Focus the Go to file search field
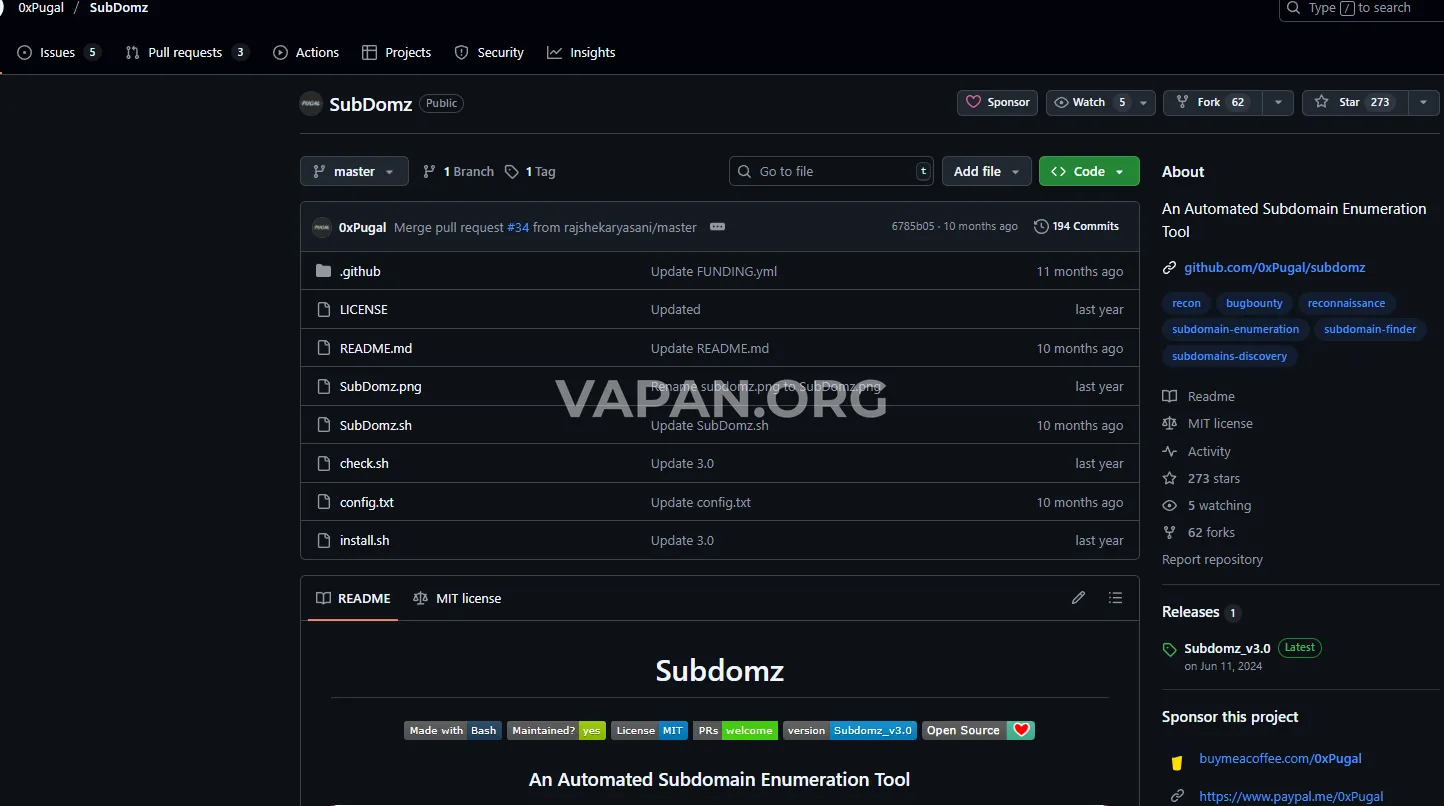 pos(831,171)
